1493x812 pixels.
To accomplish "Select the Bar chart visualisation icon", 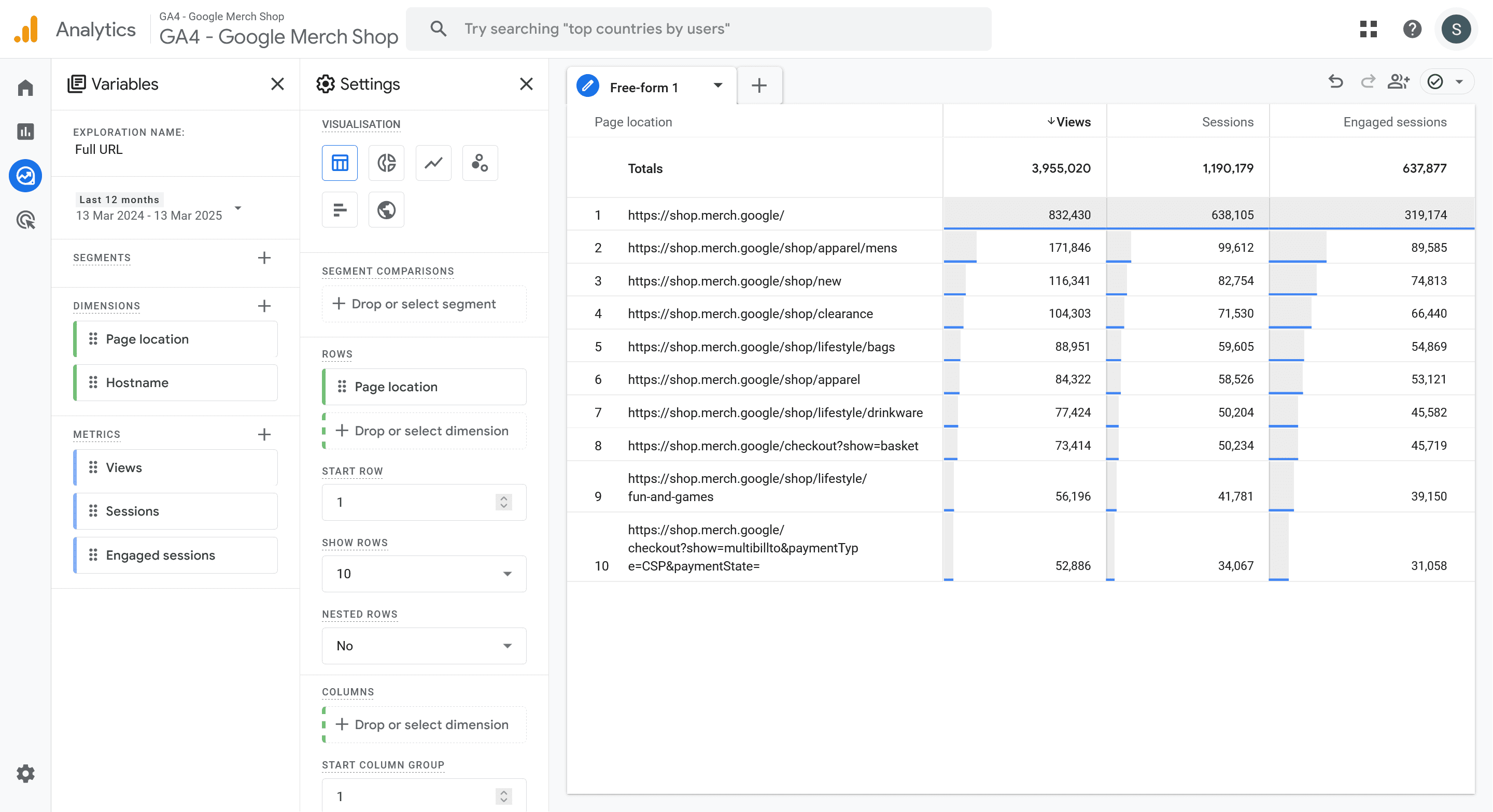I will tap(340, 210).
